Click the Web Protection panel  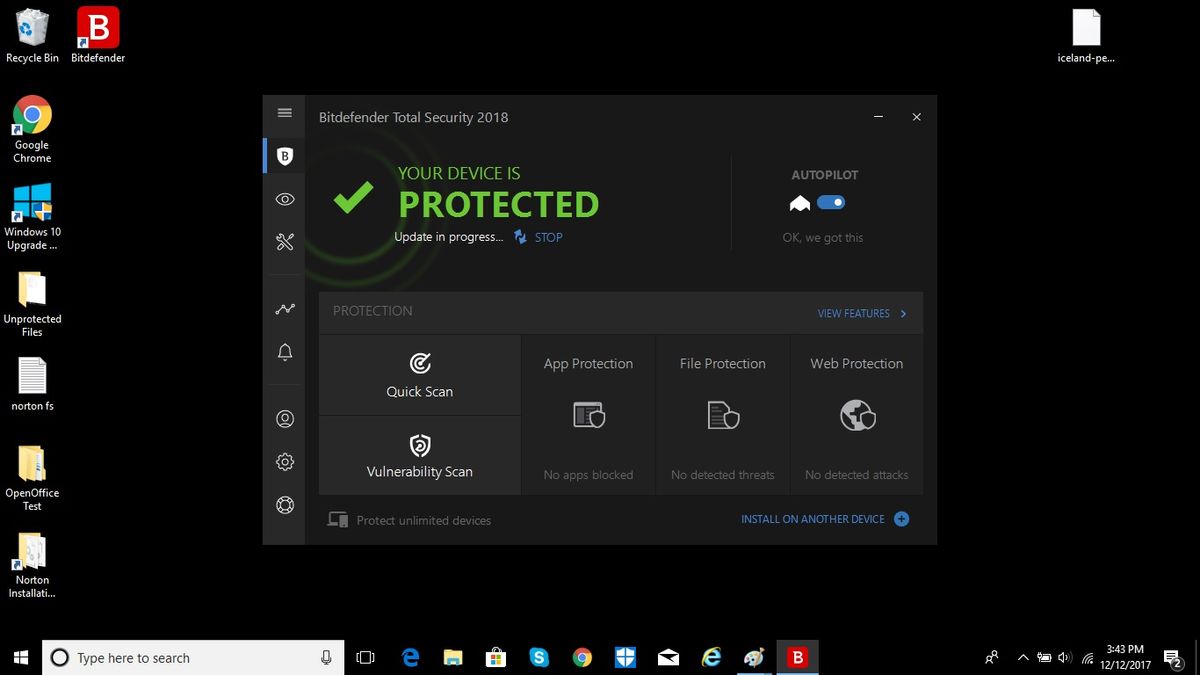click(x=857, y=415)
